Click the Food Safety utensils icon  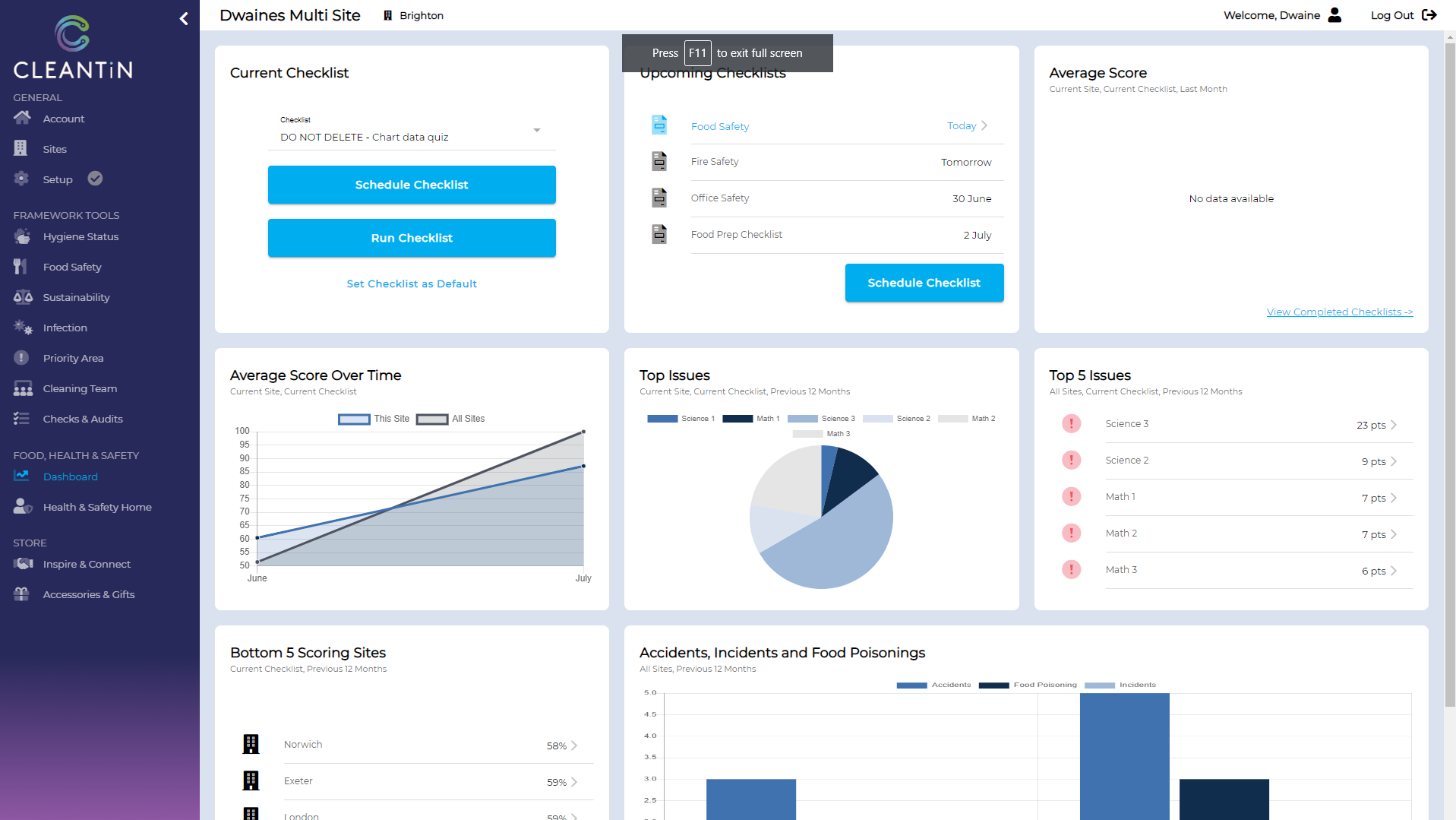click(21, 267)
